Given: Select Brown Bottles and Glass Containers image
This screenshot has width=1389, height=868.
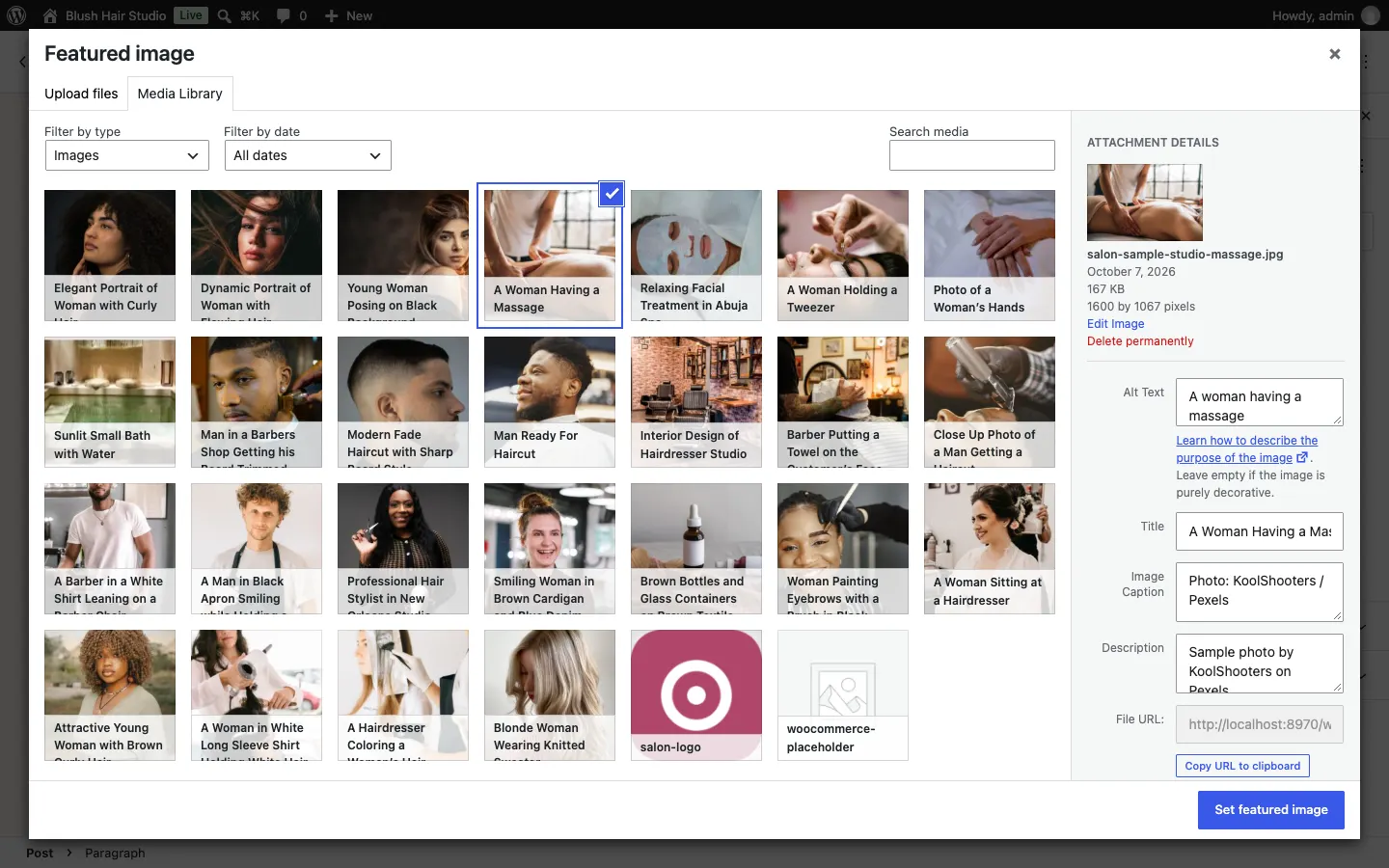Looking at the screenshot, I should (x=696, y=549).
